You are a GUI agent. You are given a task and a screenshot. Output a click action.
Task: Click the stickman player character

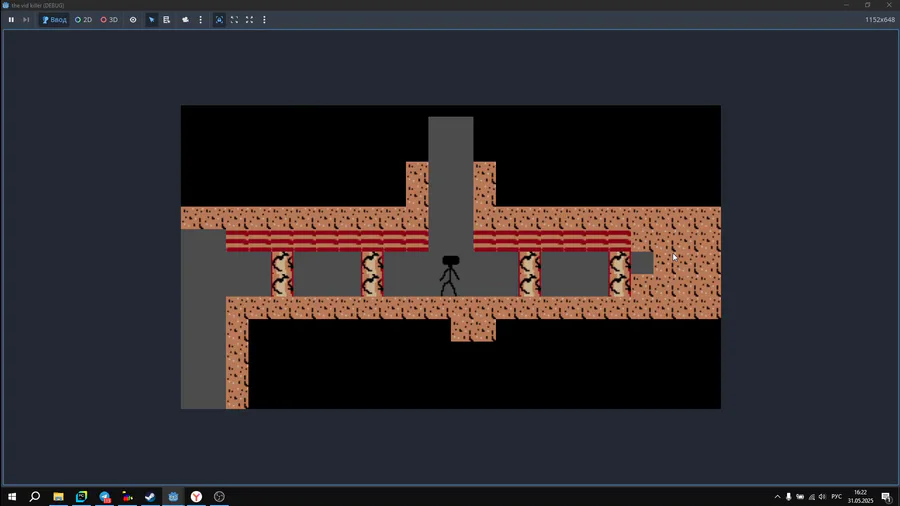[449, 276]
